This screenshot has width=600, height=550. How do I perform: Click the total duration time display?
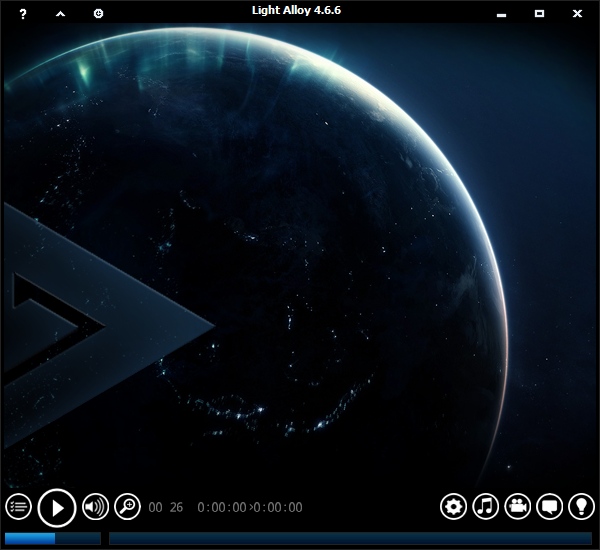pyautogui.click(x=279, y=508)
